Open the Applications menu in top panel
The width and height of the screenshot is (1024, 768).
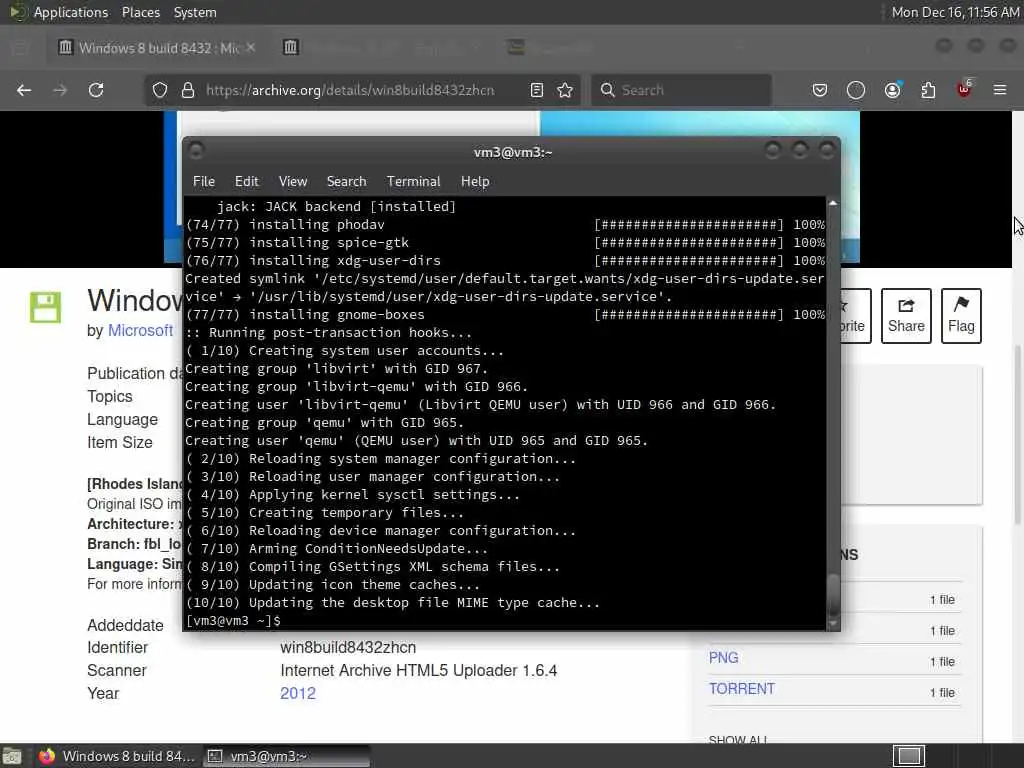pos(71,12)
